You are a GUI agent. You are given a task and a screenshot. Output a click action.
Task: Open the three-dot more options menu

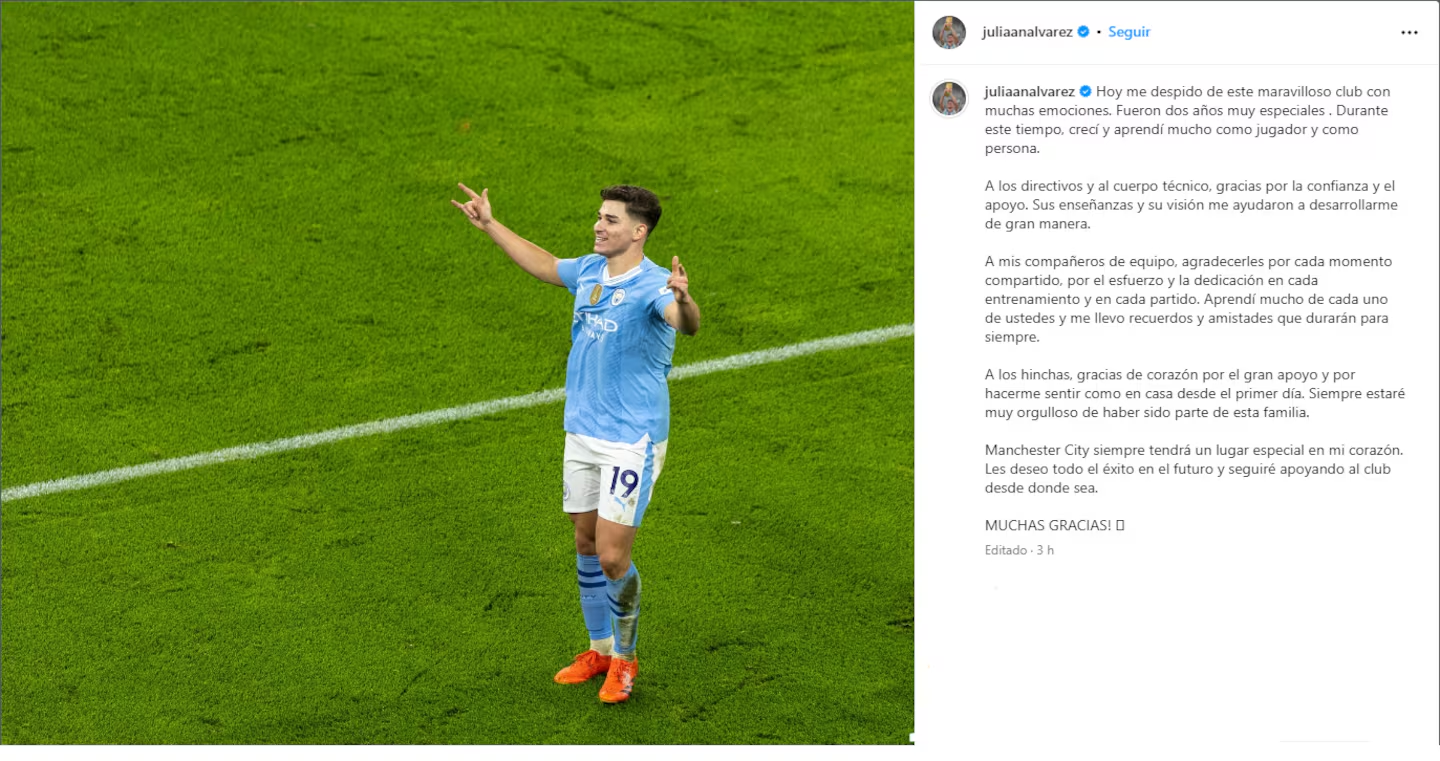pos(1409,32)
